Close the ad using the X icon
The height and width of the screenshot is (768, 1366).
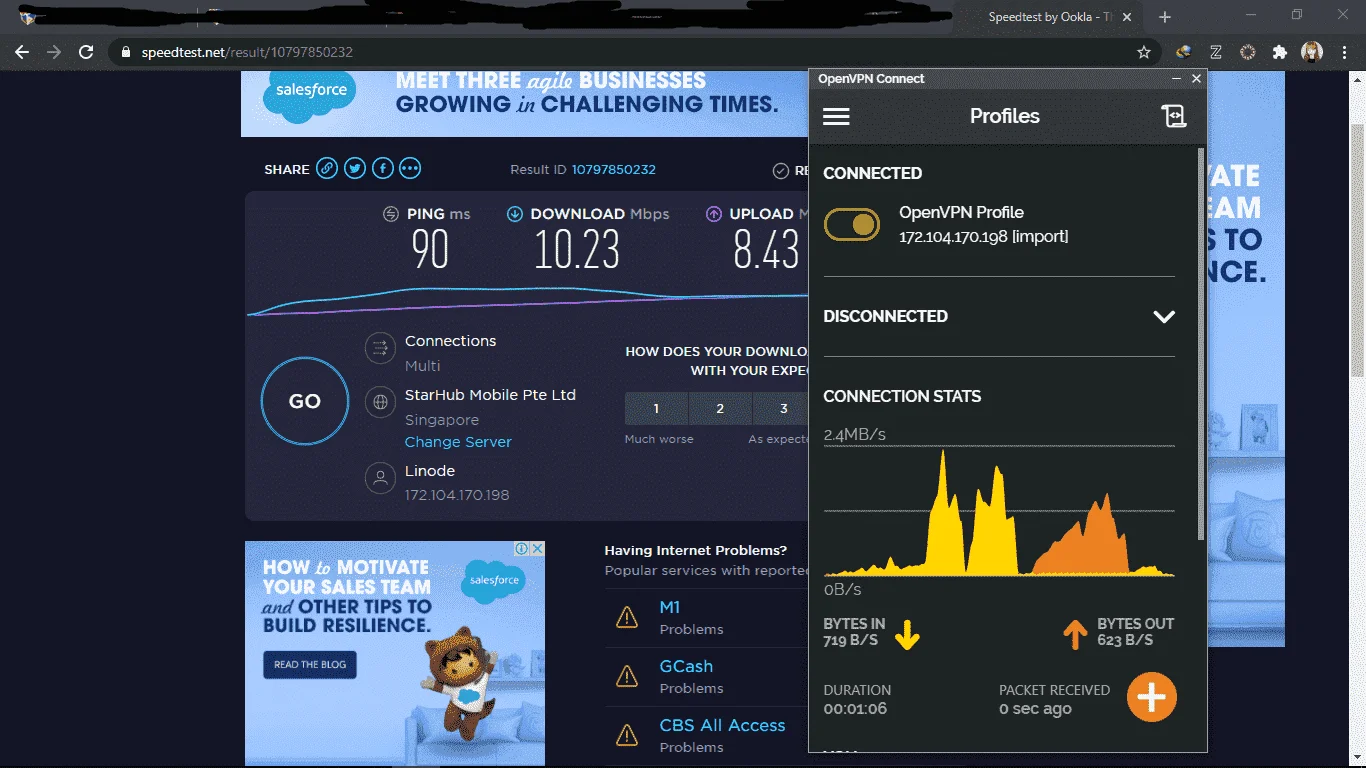pyautogui.click(x=537, y=549)
